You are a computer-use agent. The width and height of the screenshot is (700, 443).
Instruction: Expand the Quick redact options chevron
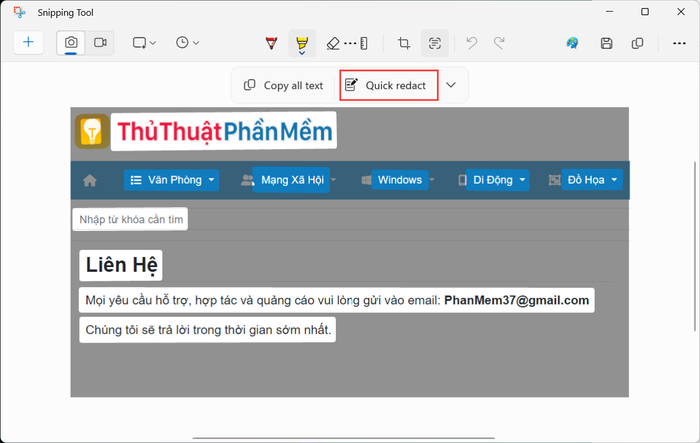pyautogui.click(x=451, y=85)
